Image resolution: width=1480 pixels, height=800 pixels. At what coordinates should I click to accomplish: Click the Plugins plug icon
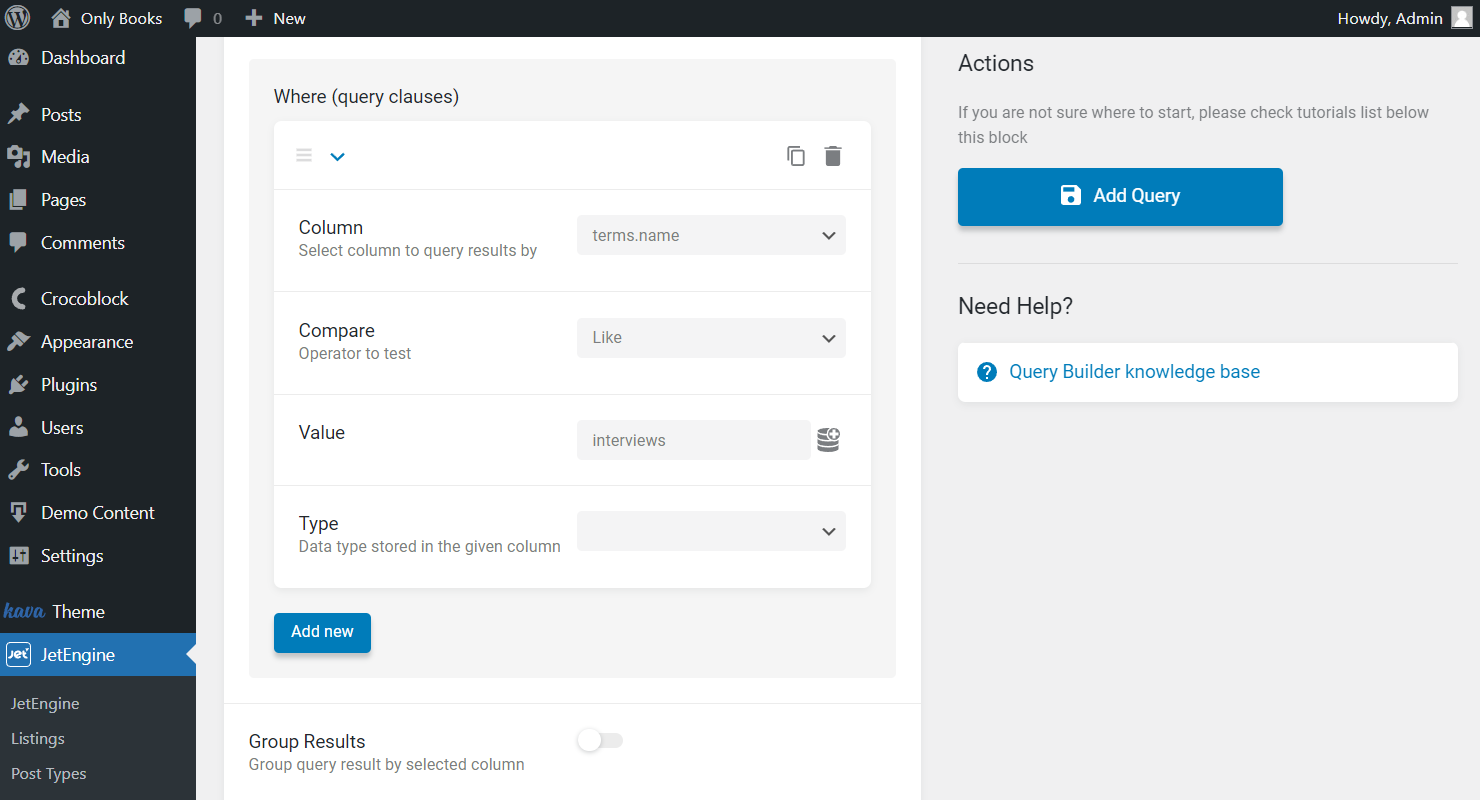coord(18,385)
